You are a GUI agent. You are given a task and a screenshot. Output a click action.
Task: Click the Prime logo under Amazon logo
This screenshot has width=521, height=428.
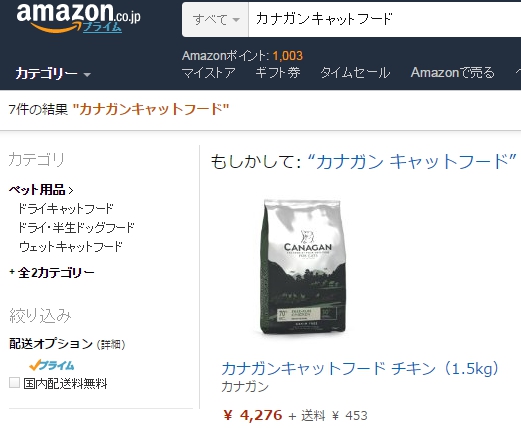click(x=102, y=27)
